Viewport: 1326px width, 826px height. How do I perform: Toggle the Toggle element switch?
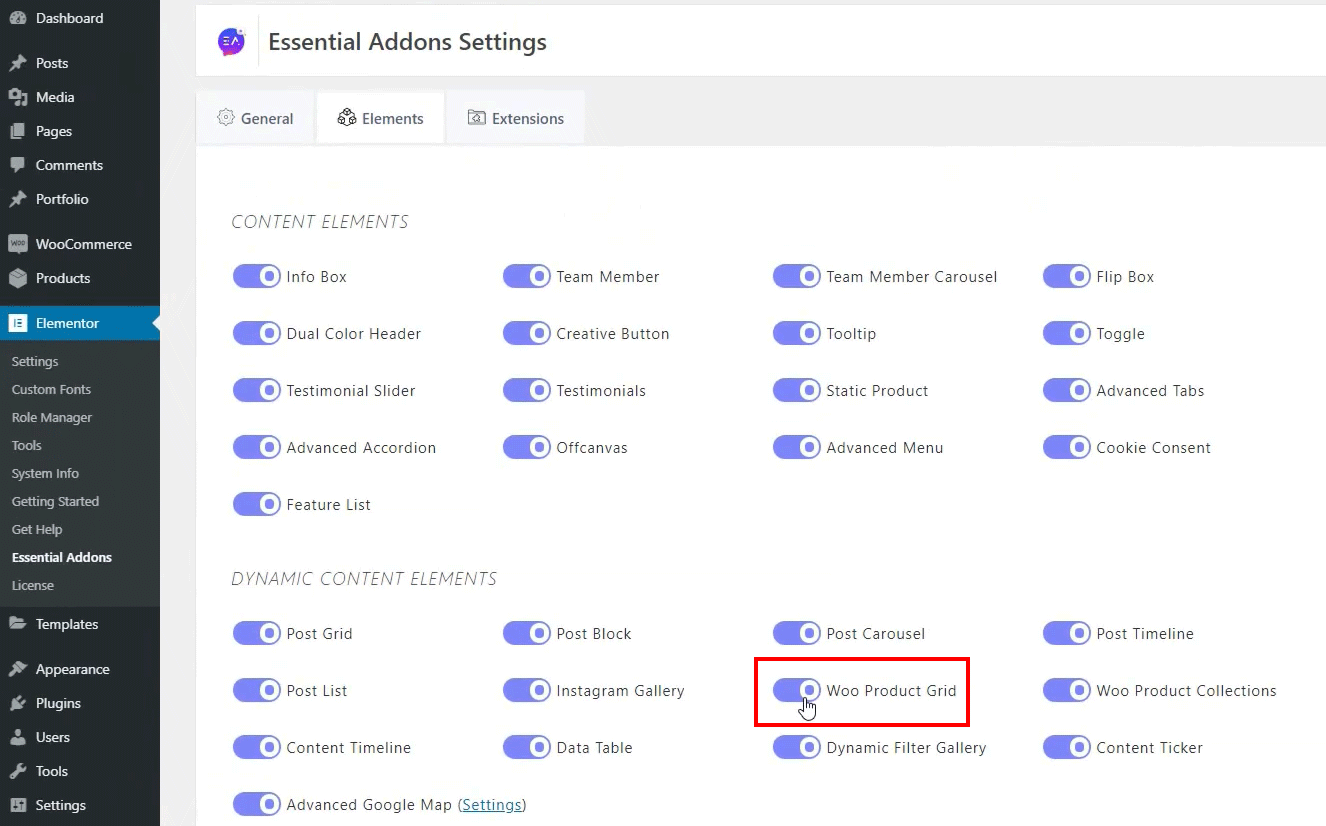click(1067, 333)
